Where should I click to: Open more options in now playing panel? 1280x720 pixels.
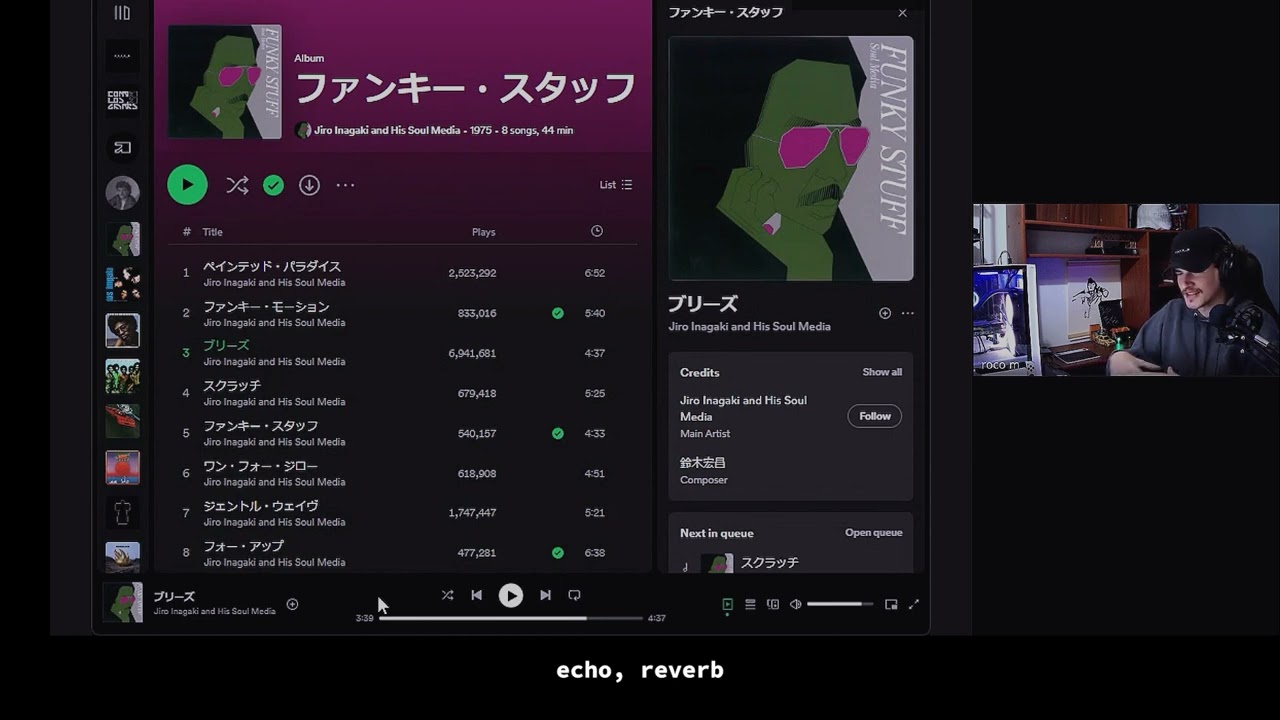907,313
